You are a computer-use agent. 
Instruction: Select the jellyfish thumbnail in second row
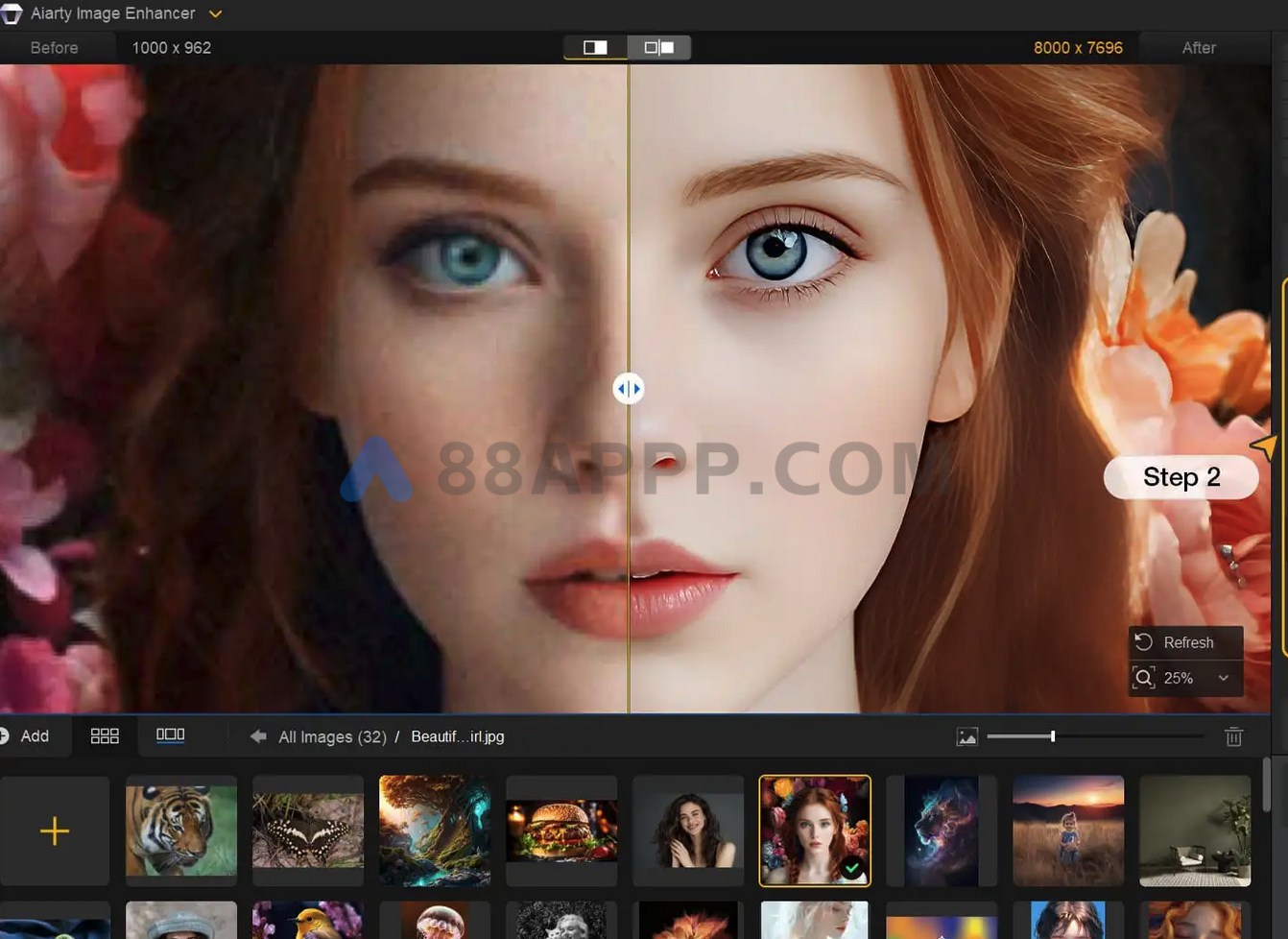[435, 920]
